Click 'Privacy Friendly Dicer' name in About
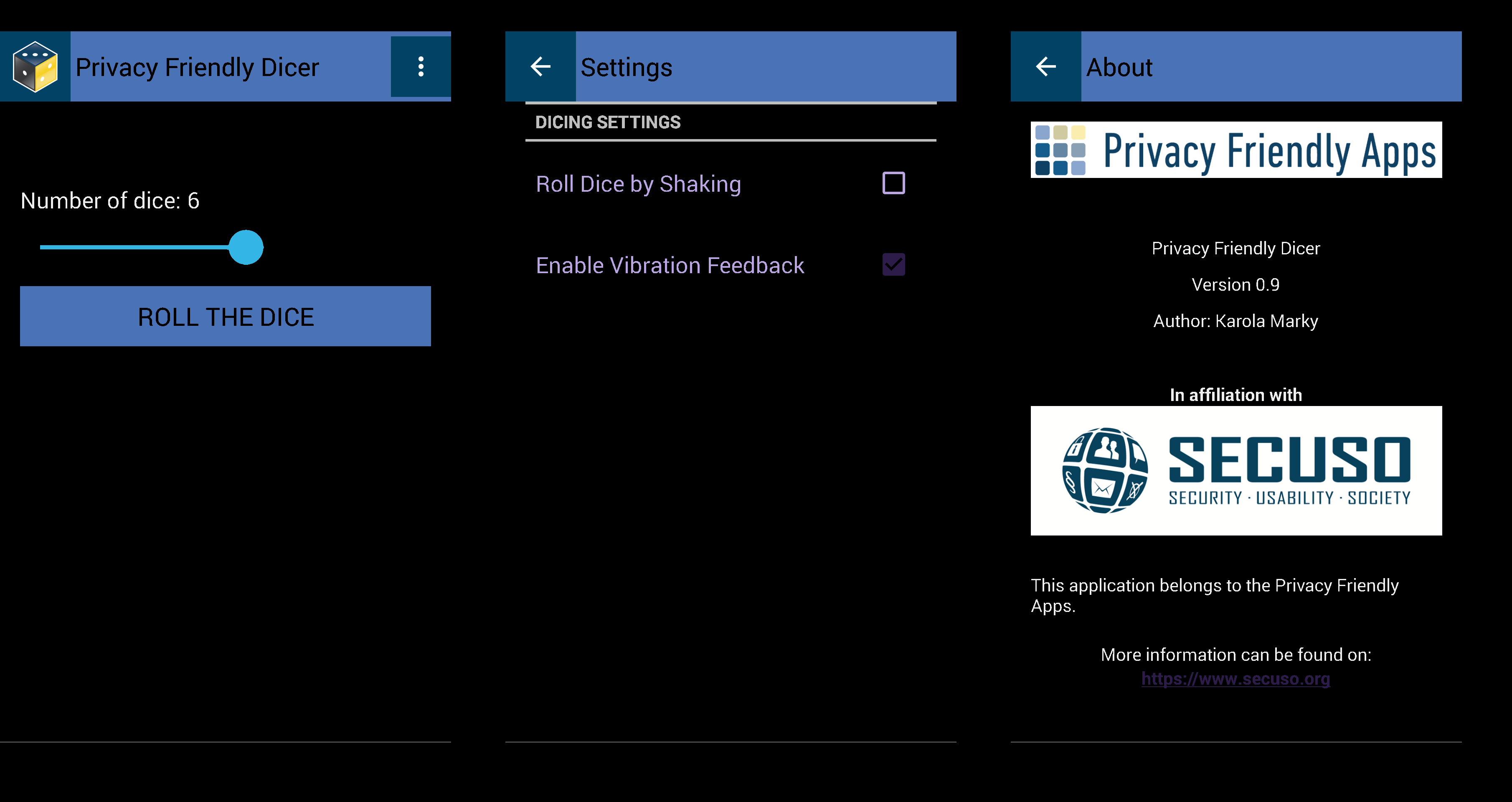 [x=1235, y=249]
